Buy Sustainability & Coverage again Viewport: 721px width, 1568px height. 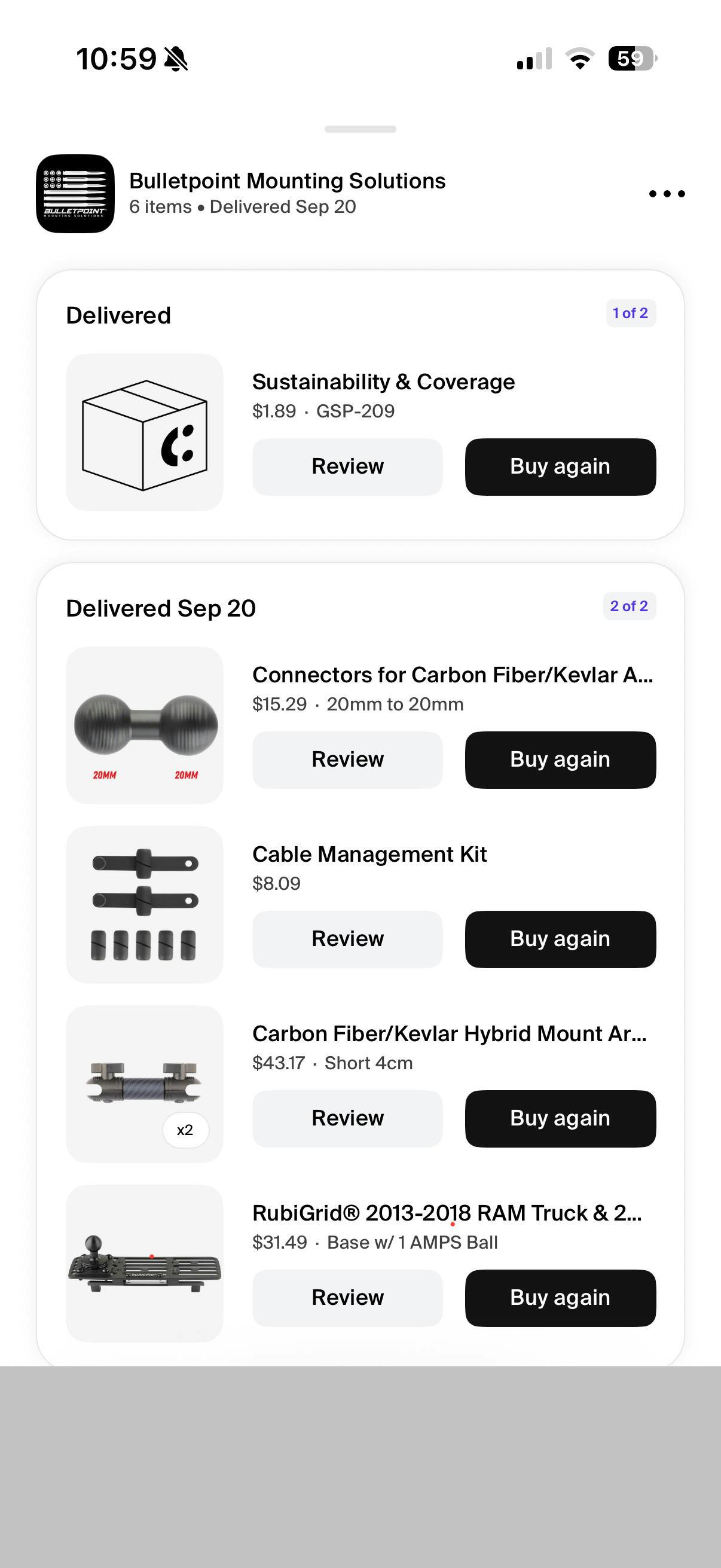tap(560, 467)
